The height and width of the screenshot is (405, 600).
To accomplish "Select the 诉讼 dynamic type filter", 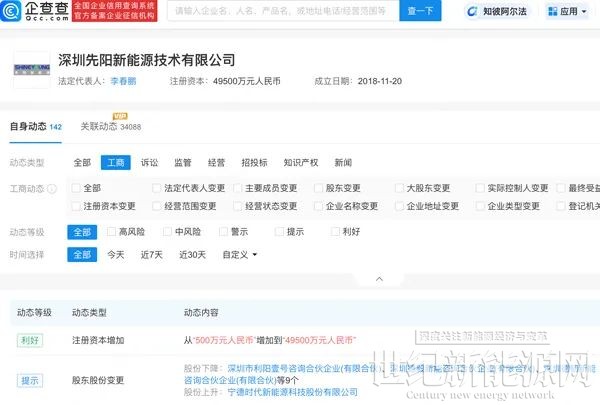I will click(x=149, y=162).
